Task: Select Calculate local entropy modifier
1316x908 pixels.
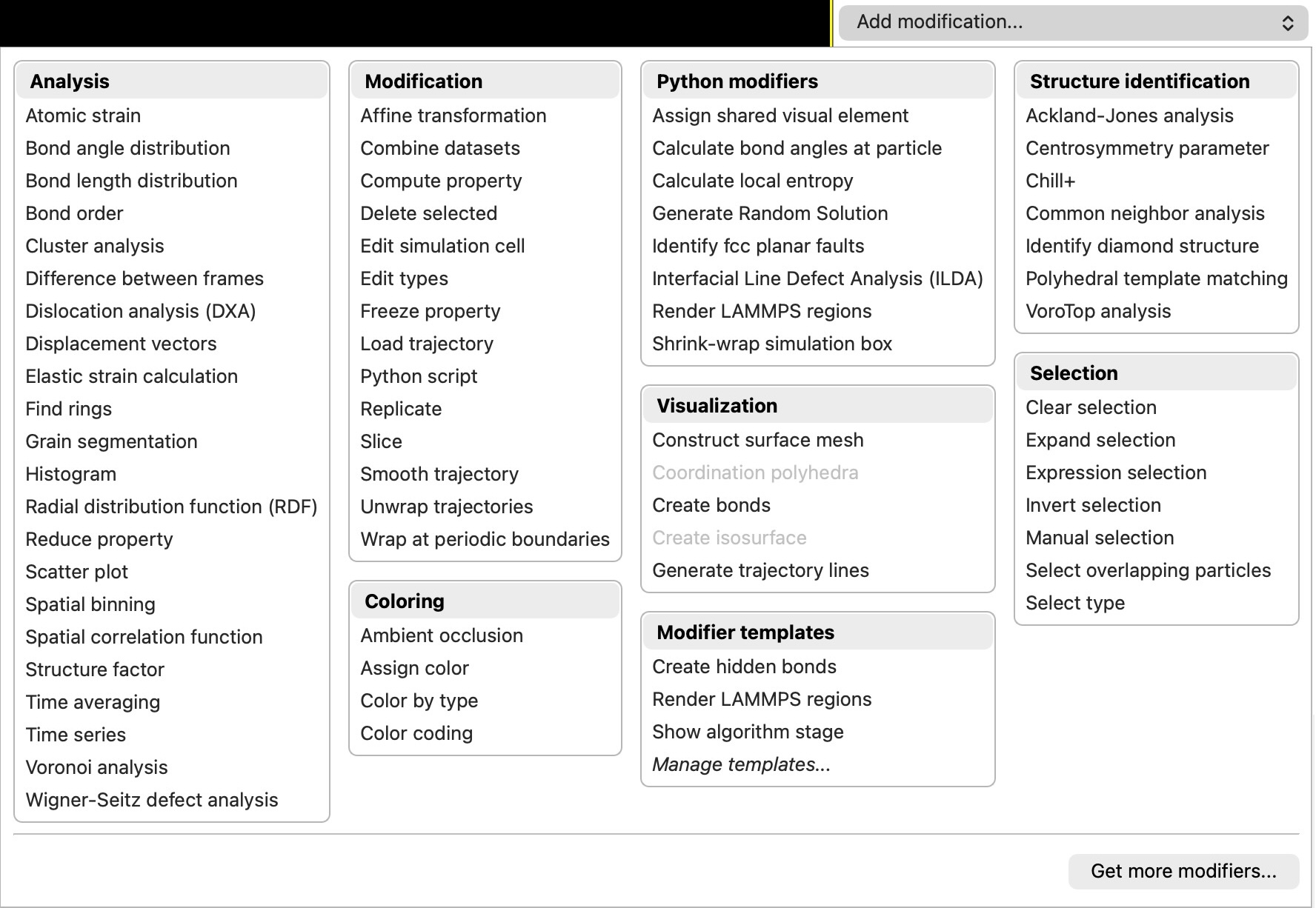Action: pyautogui.click(x=753, y=181)
